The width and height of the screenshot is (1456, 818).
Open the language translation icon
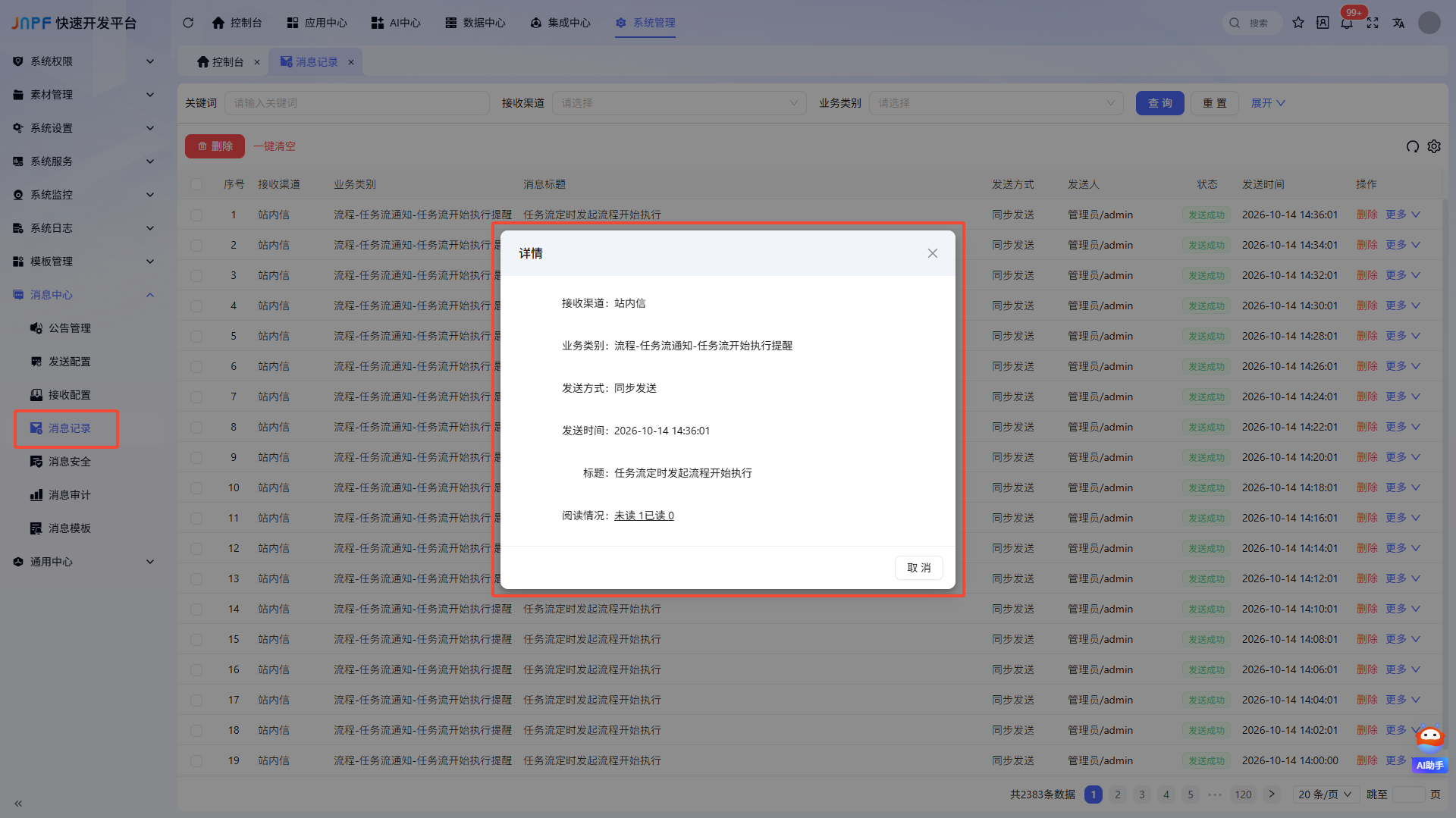1398,23
